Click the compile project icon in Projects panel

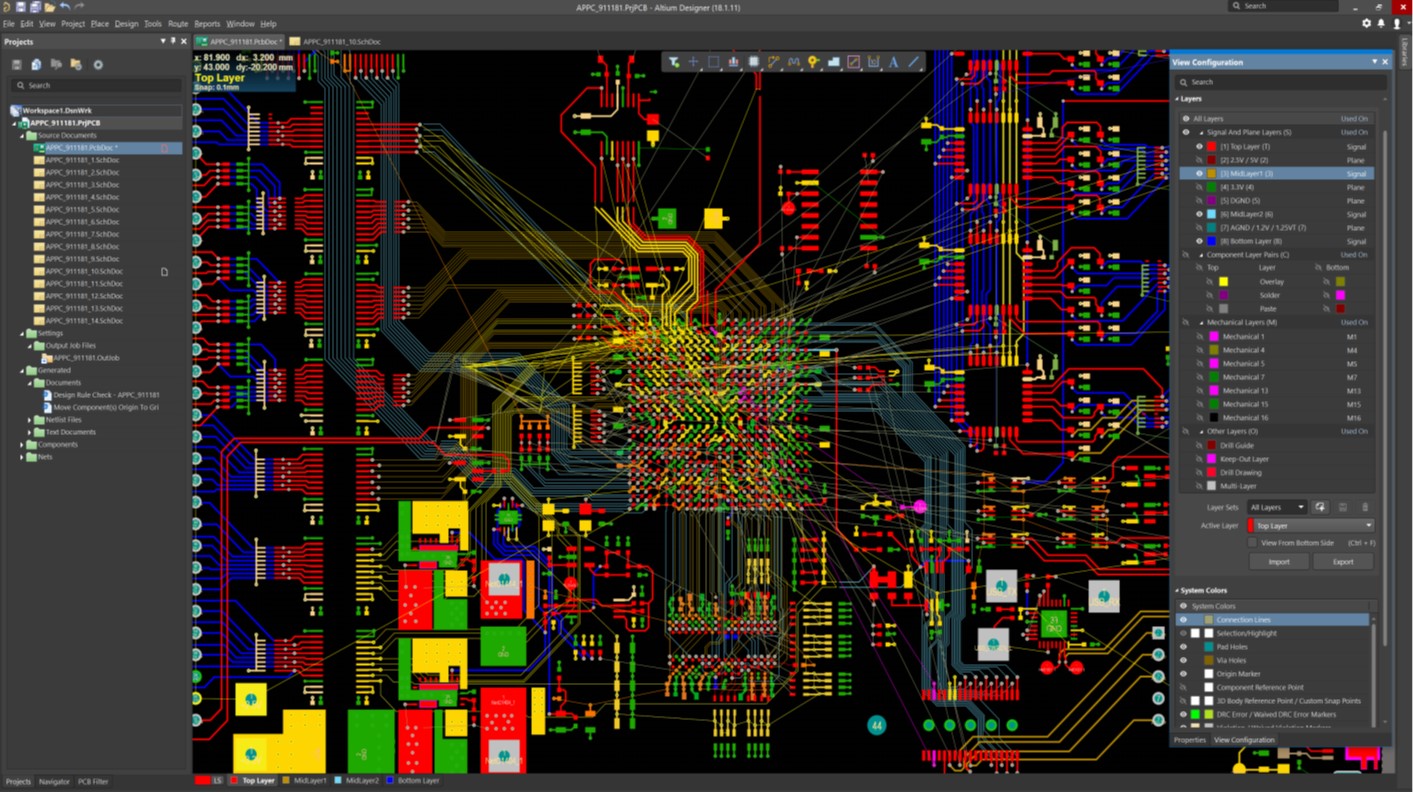click(x=36, y=64)
